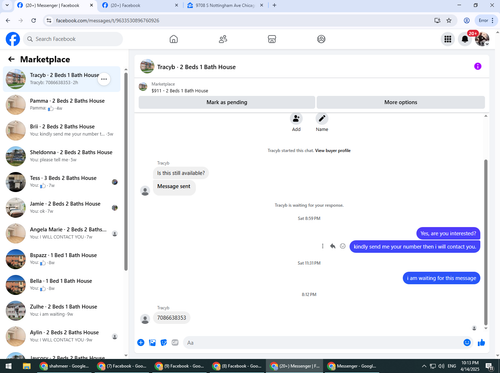The width and height of the screenshot is (500, 373).
Task: Open Aylin 2 Beds 2 Baths House chat
Action: (62, 336)
